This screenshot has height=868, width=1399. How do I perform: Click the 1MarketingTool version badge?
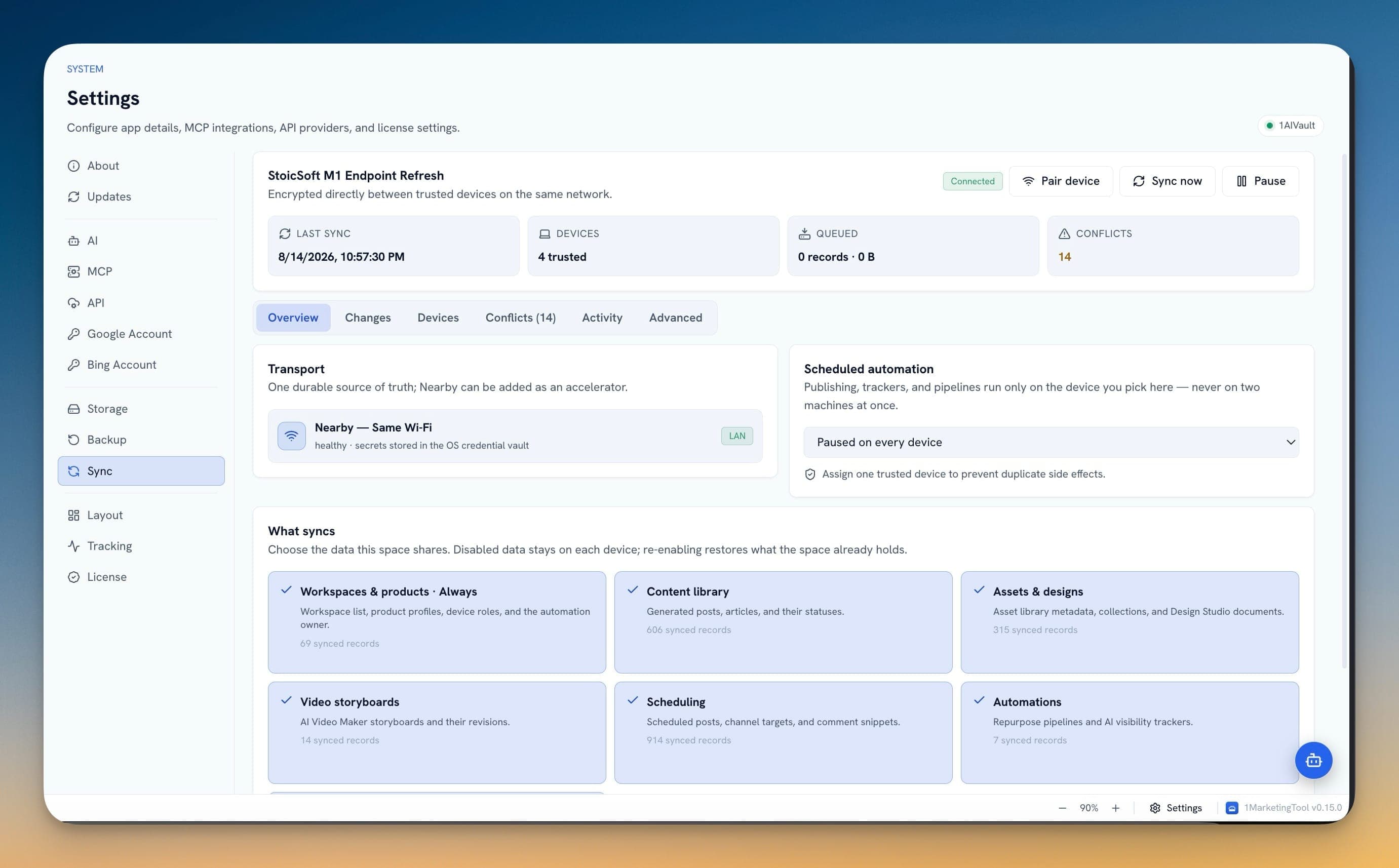click(1284, 808)
